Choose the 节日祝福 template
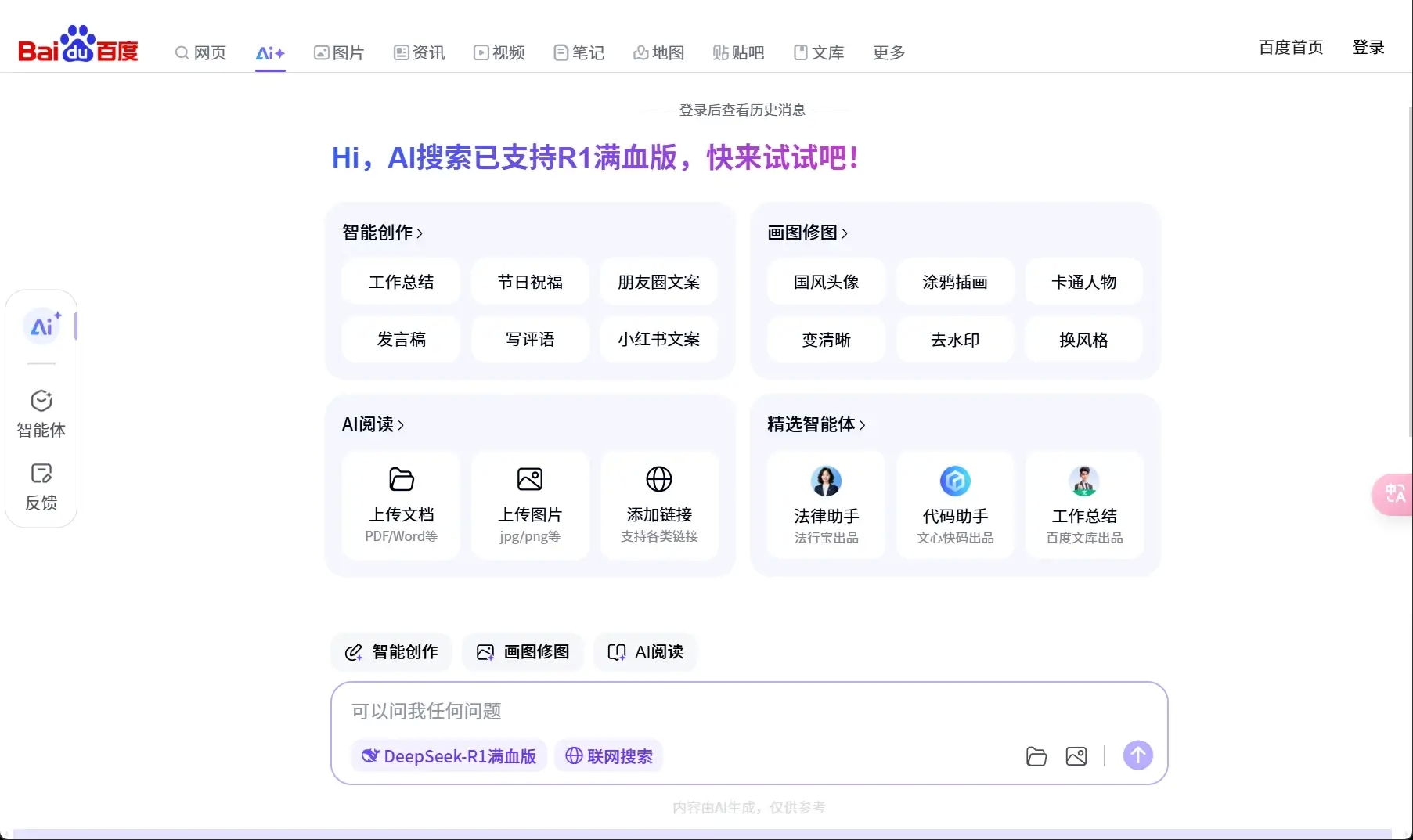1413x840 pixels. point(530,282)
